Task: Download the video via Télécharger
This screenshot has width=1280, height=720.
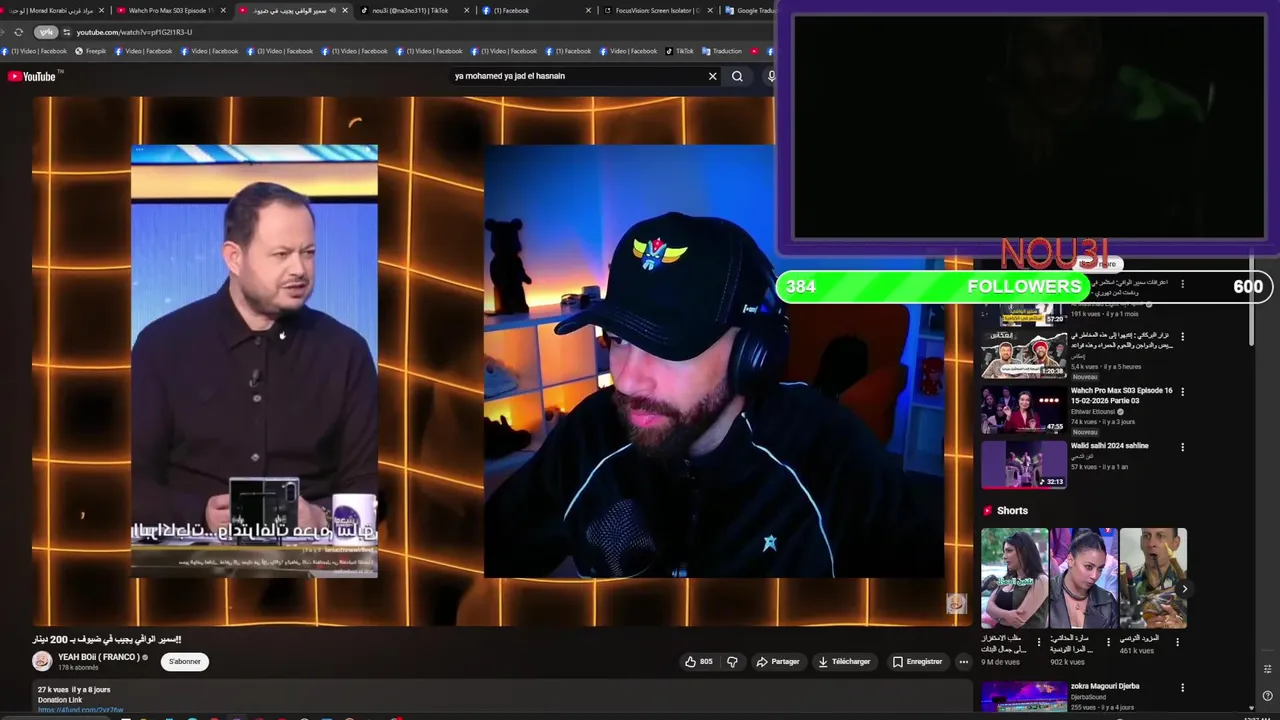Action: click(844, 662)
